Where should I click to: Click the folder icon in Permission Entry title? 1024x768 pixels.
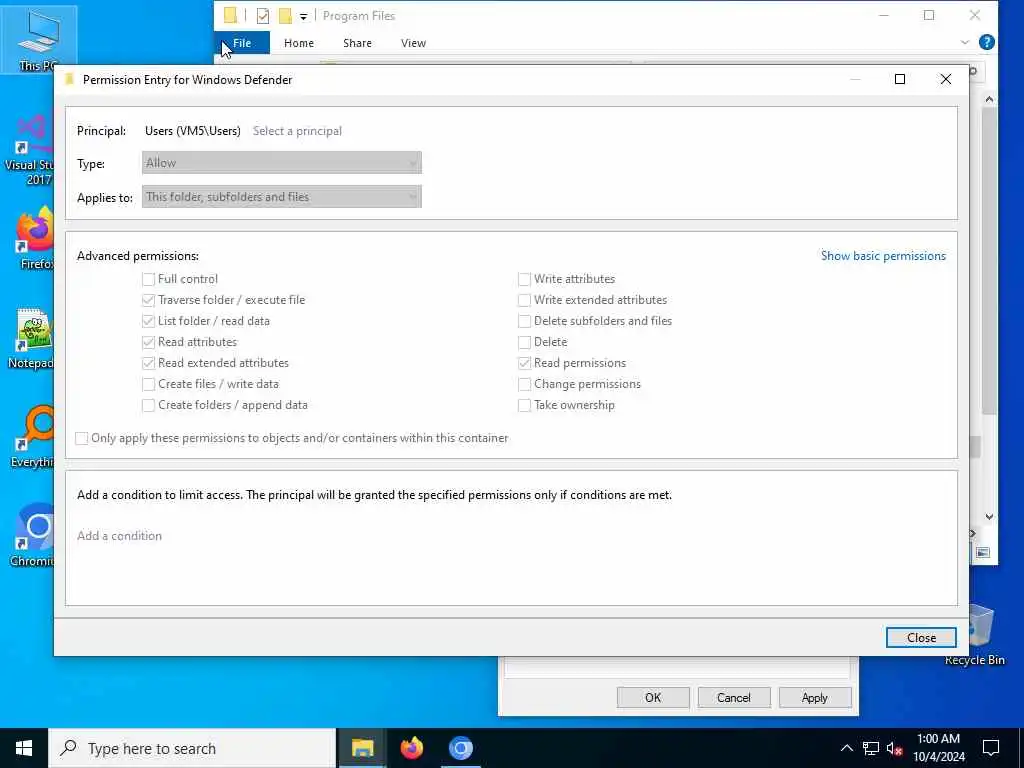coord(69,80)
